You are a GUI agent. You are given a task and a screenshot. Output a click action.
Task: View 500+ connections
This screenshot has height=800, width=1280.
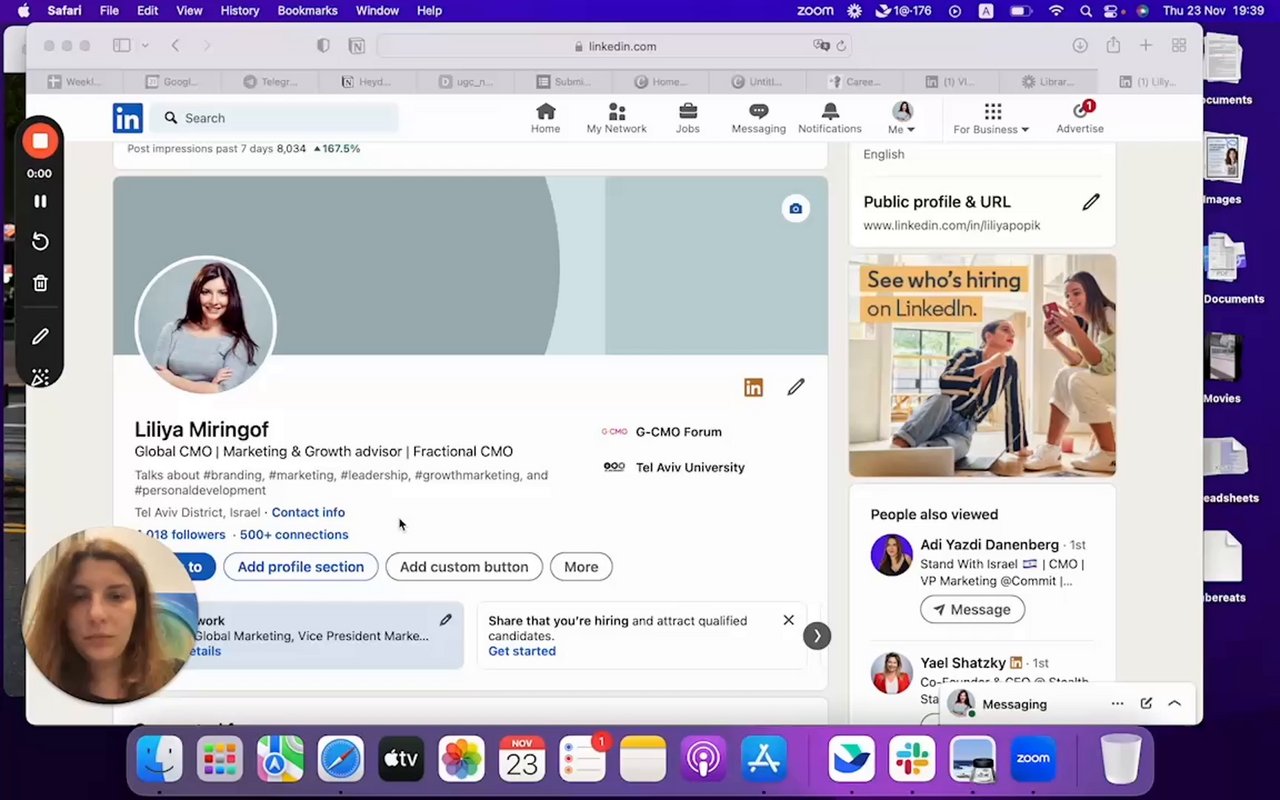(294, 535)
